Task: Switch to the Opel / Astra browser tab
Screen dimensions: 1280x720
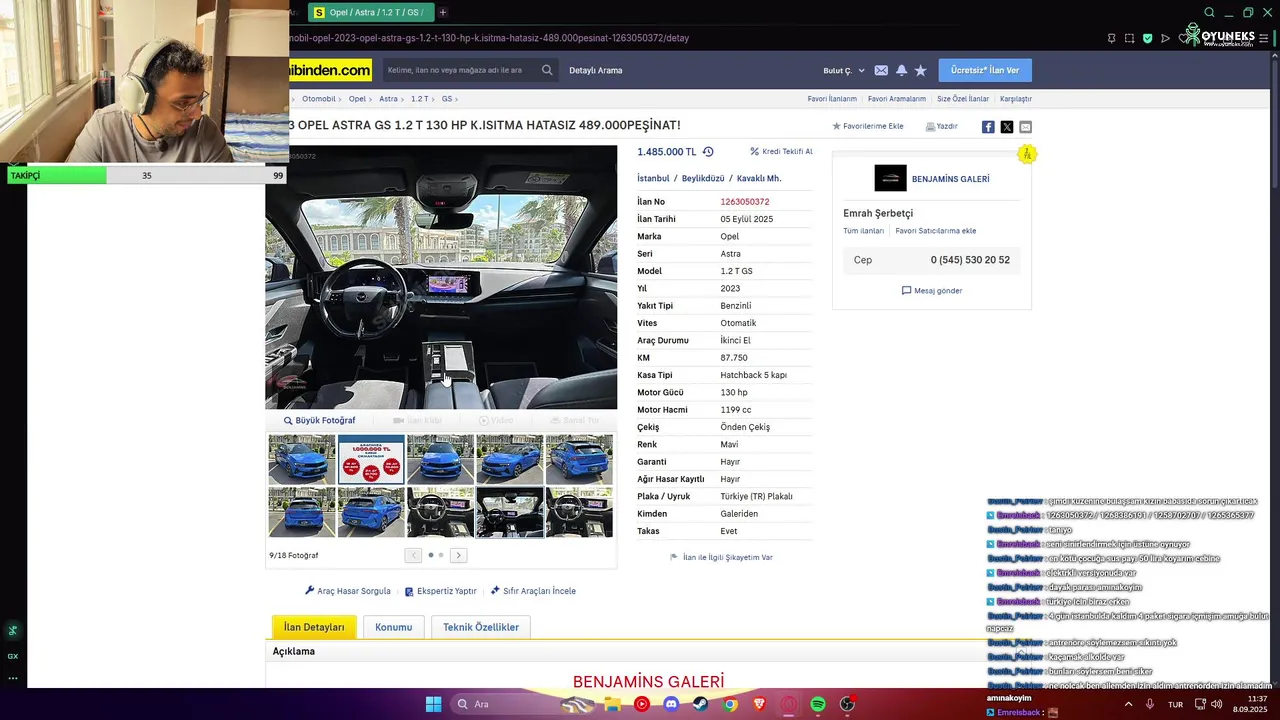Action: pos(371,12)
